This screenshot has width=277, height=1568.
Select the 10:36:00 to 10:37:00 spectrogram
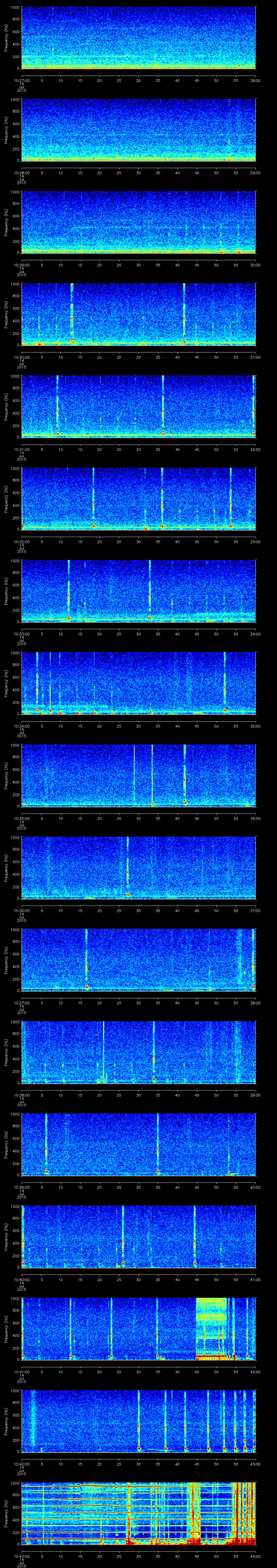click(x=139, y=868)
